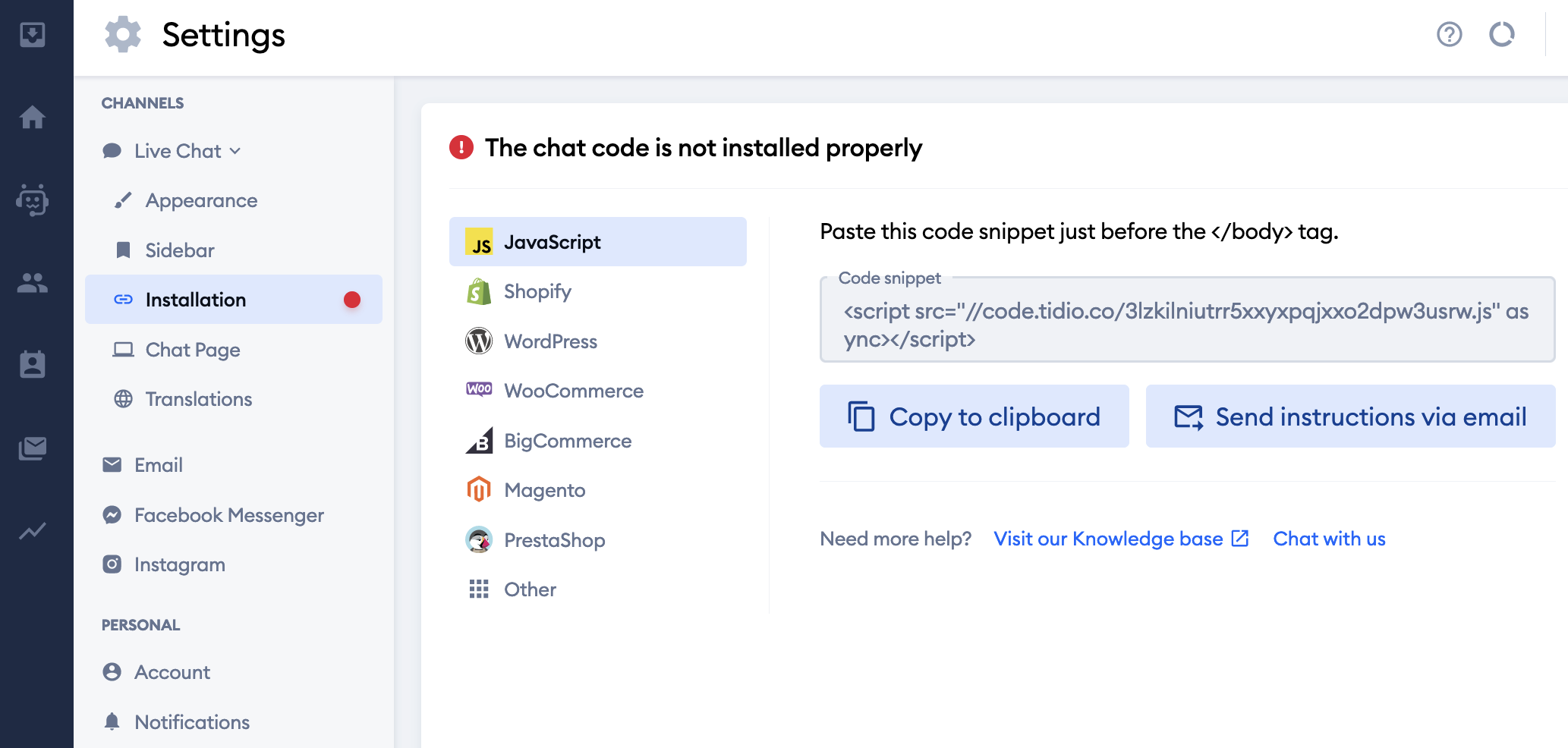Select the WooCommerce installation tab
The image size is (1568, 748).
(x=598, y=391)
